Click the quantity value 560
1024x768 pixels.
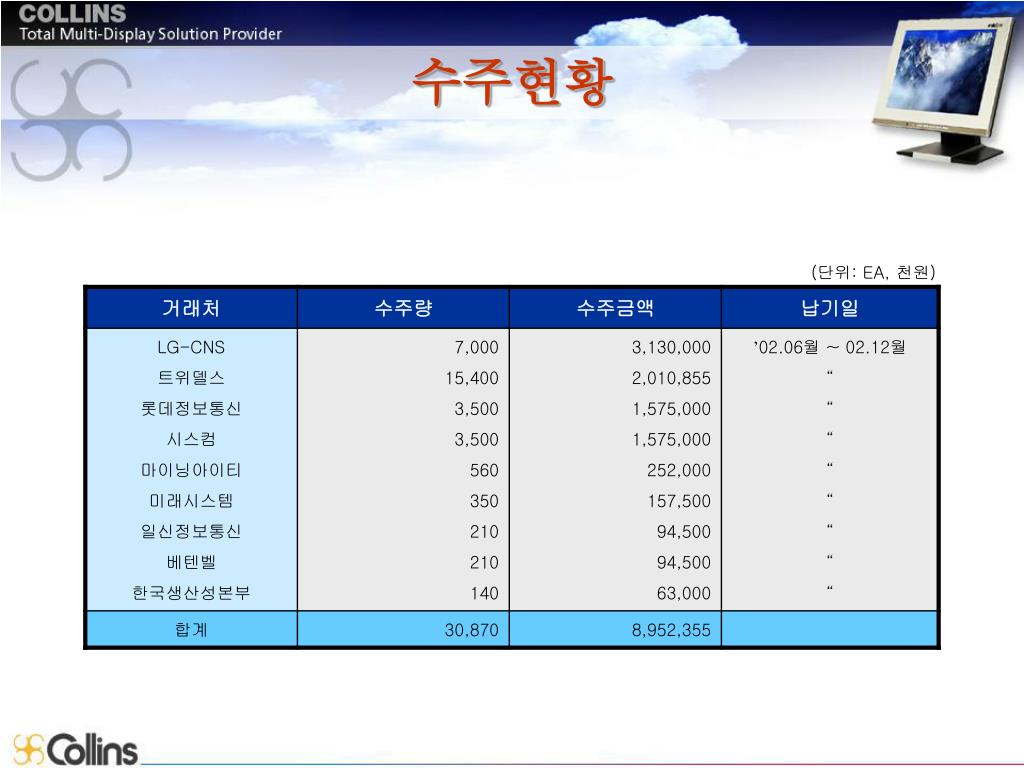point(484,470)
